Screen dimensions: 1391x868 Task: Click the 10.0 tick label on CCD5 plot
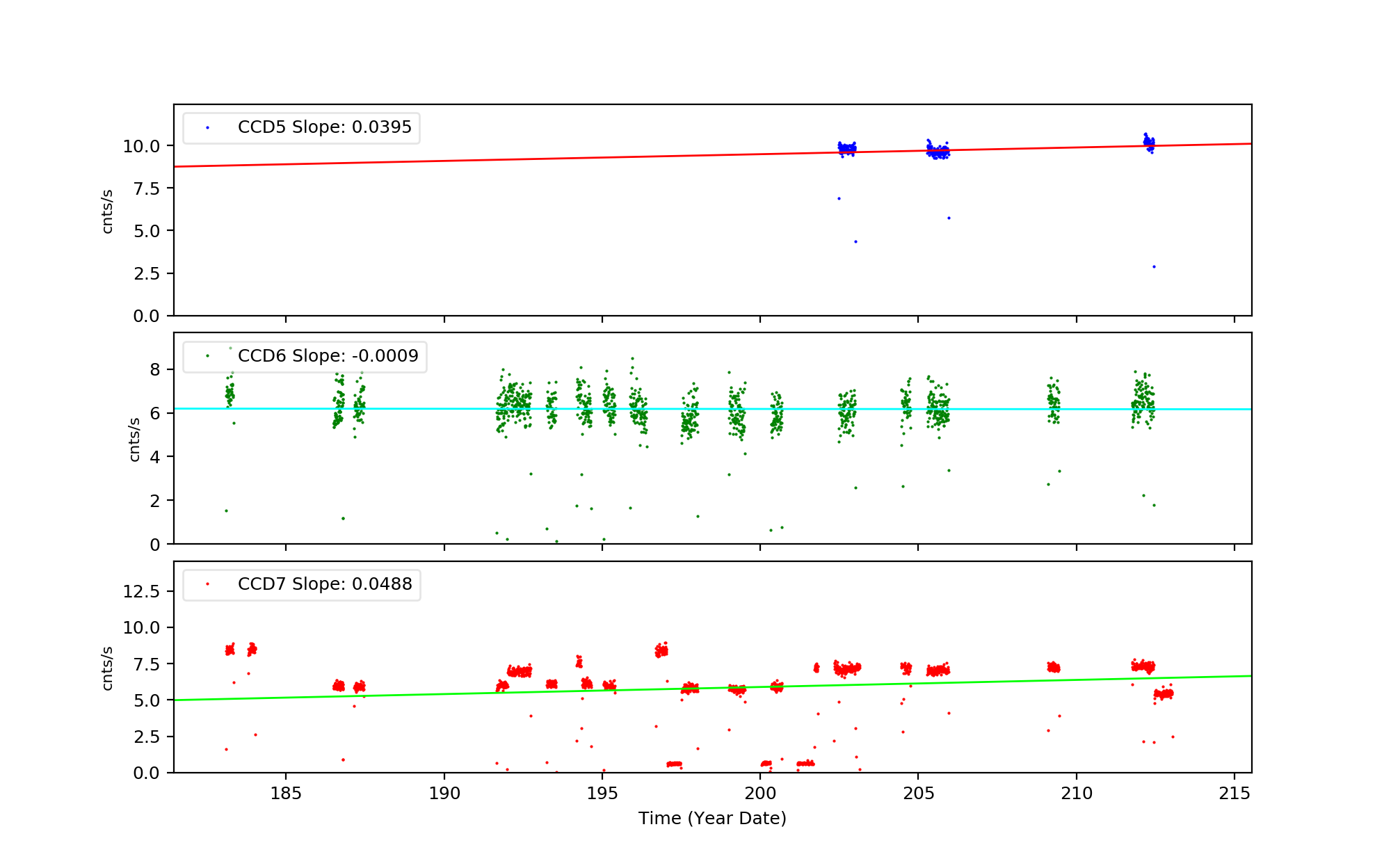(141, 147)
